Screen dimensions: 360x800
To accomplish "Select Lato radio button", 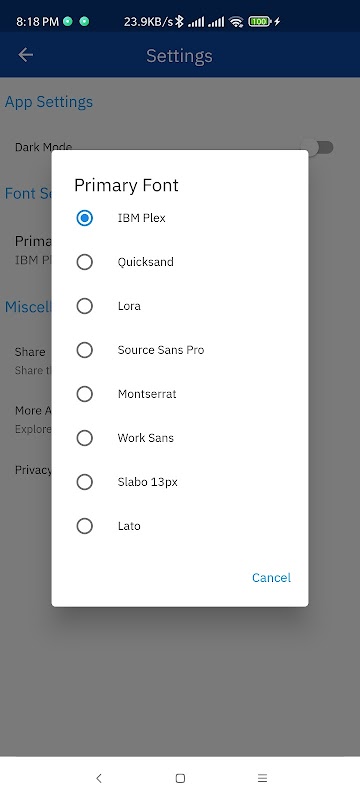I will [84, 526].
